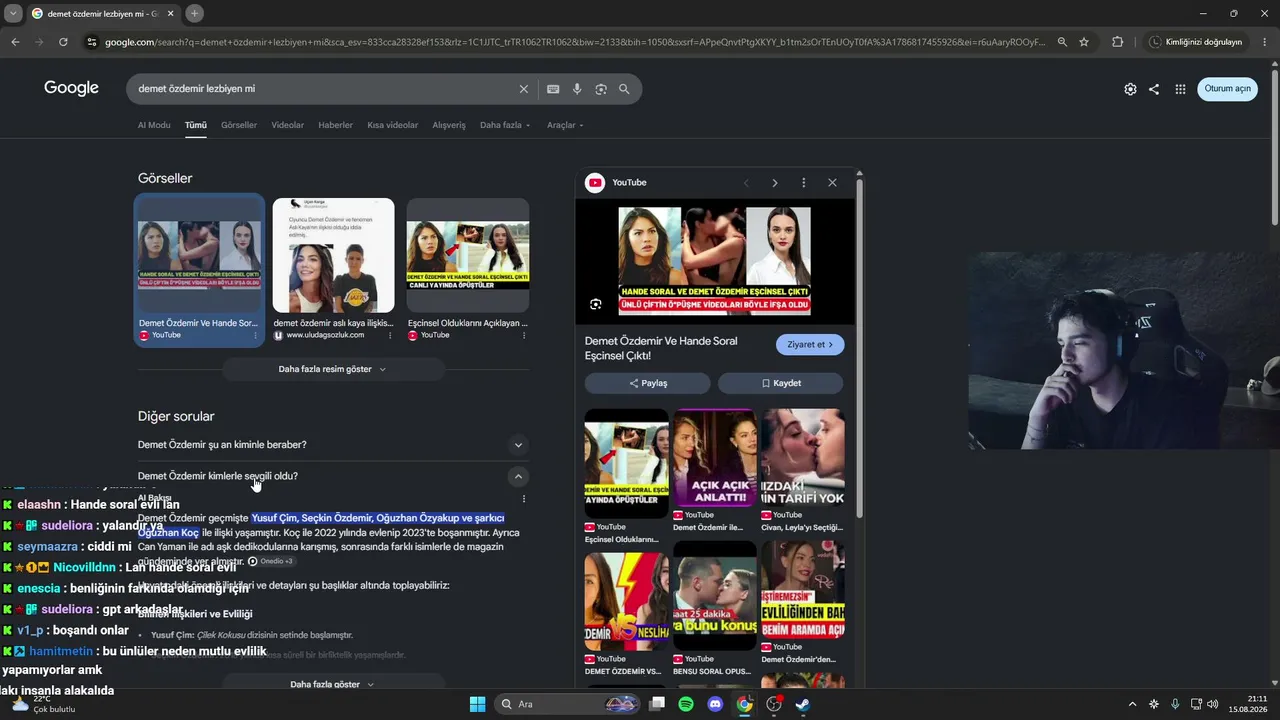Open the 'BENSU SORAL OPUS' related thumbnail
The height and width of the screenshot is (720, 1280).
pyautogui.click(x=714, y=596)
